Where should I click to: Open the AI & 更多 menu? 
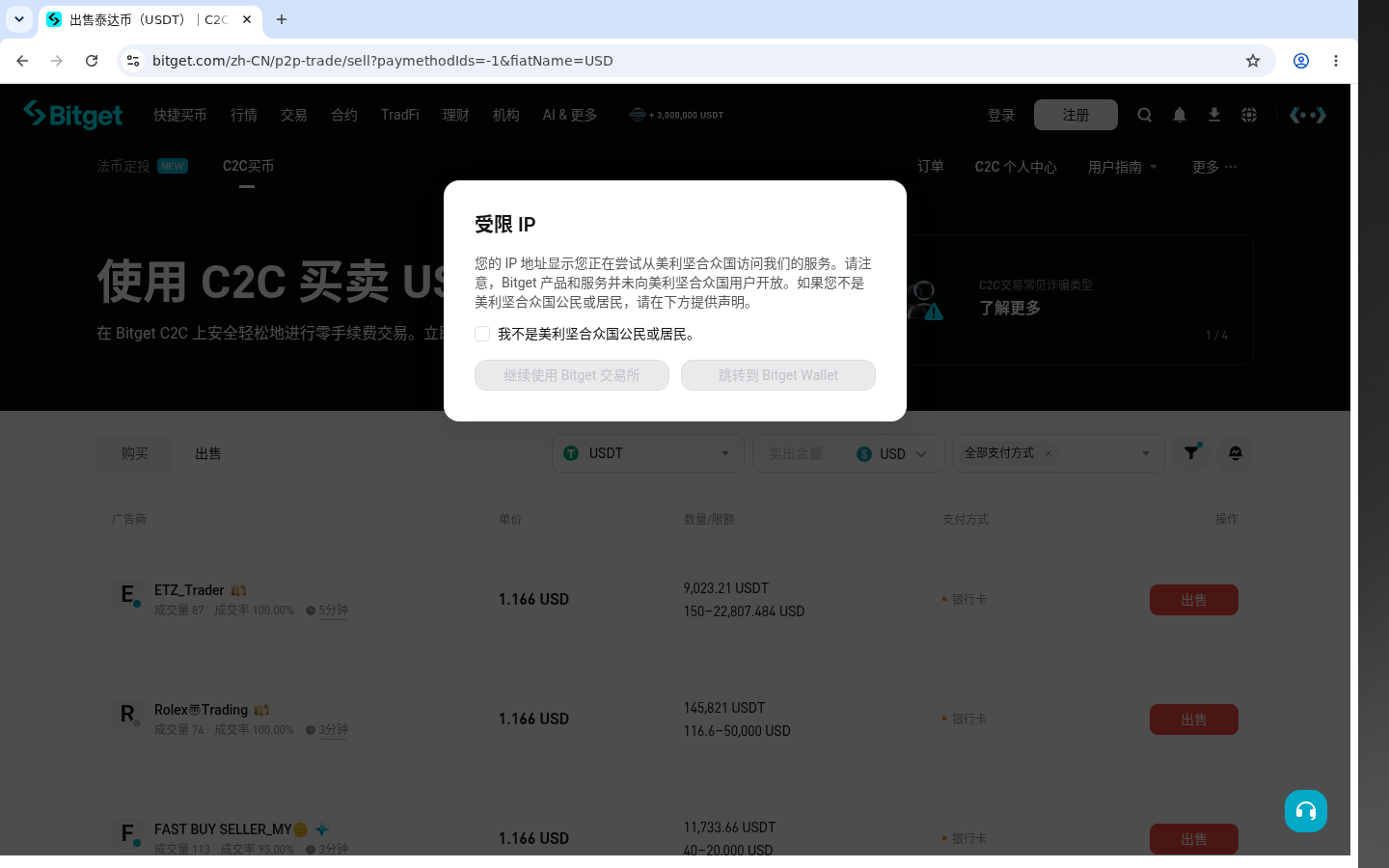tap(570, 115)
